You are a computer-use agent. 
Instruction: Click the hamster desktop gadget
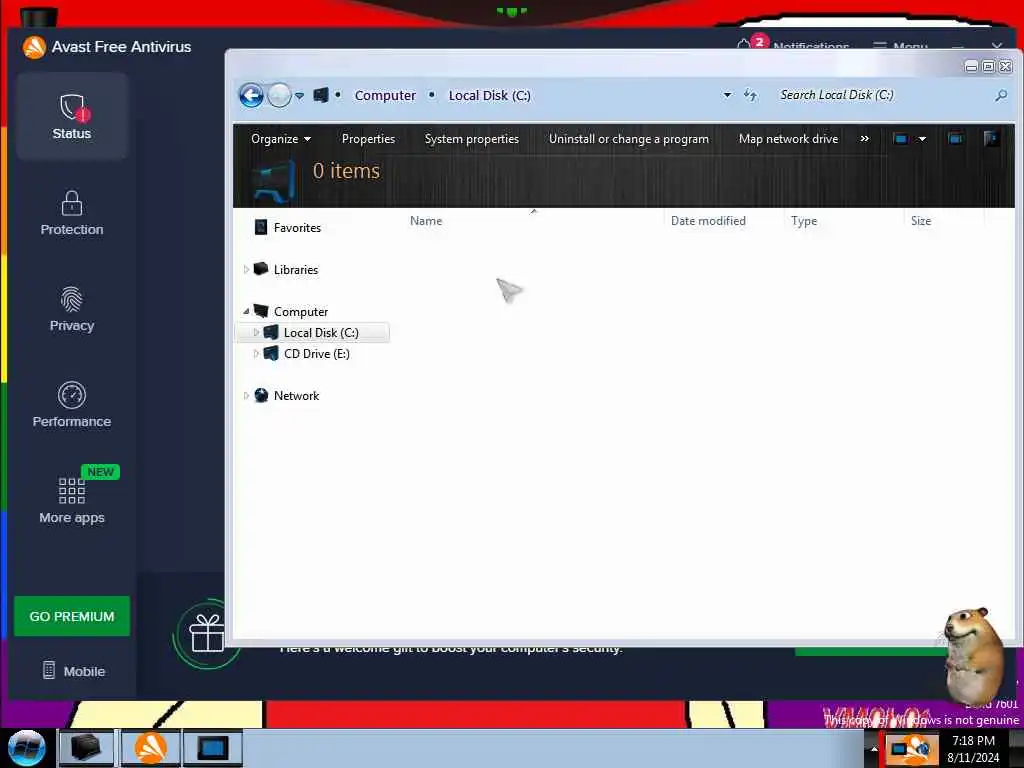[974, 656]
